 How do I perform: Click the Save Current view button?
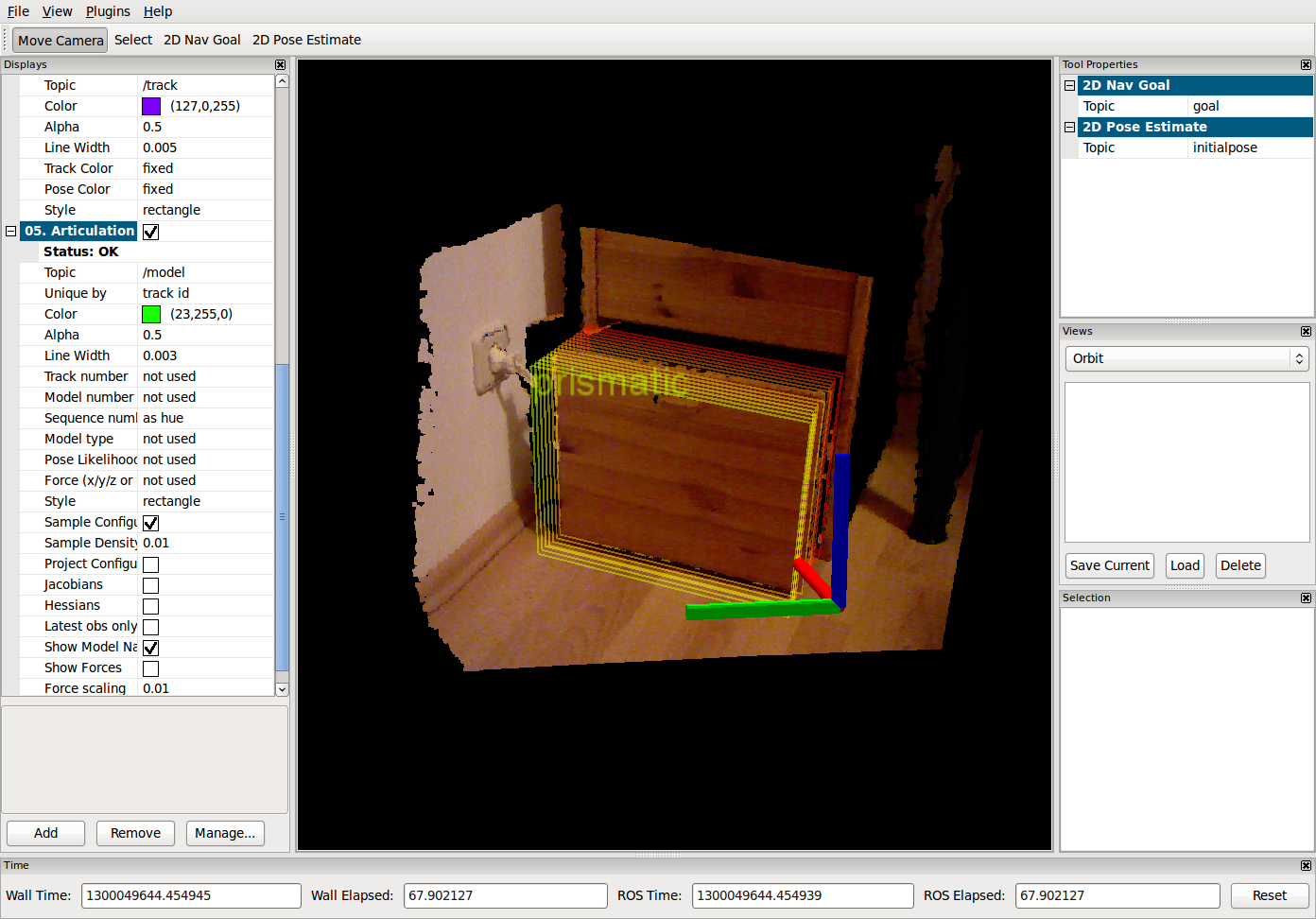click(x=1109, y=565)
